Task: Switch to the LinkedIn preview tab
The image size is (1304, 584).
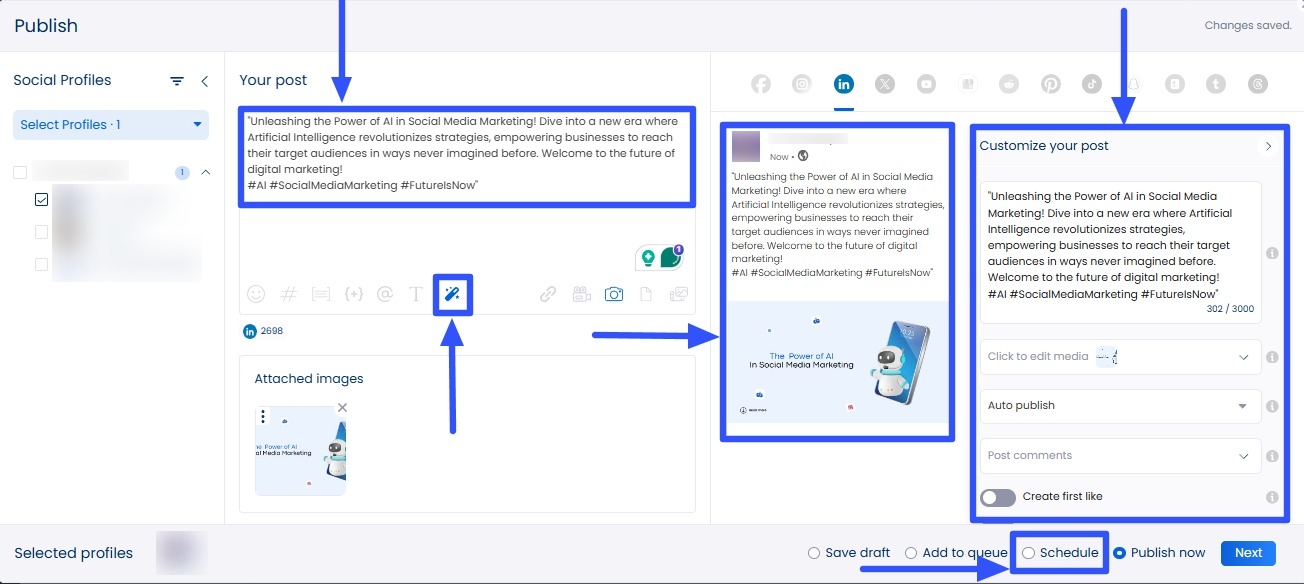Action: click(x=843, y=84)
